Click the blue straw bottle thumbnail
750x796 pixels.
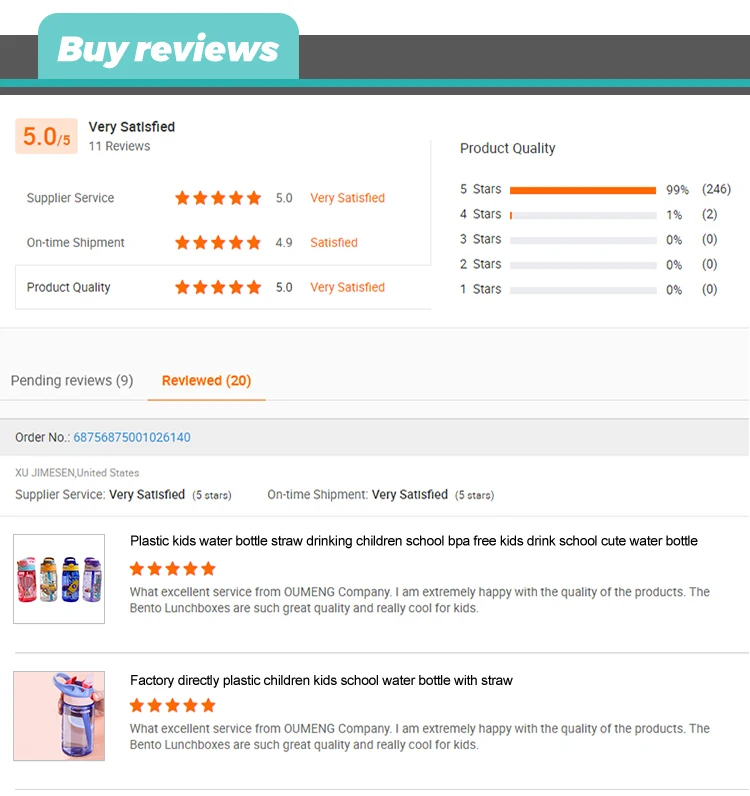59,716
